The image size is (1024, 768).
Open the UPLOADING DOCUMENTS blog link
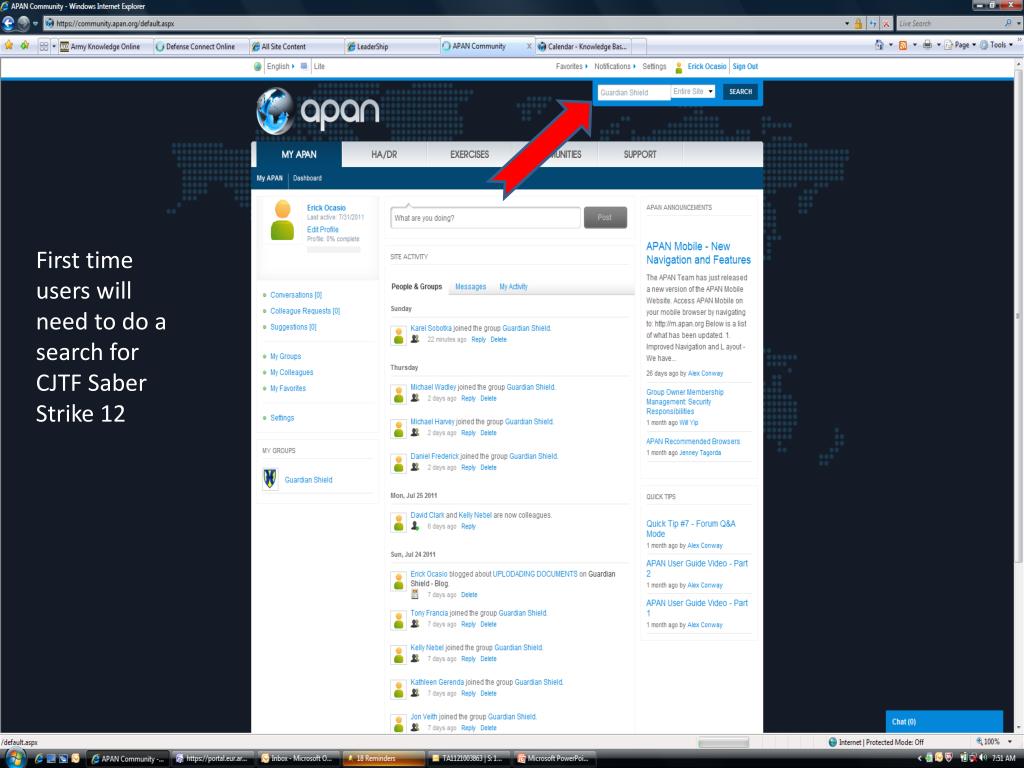click(535, 574)
